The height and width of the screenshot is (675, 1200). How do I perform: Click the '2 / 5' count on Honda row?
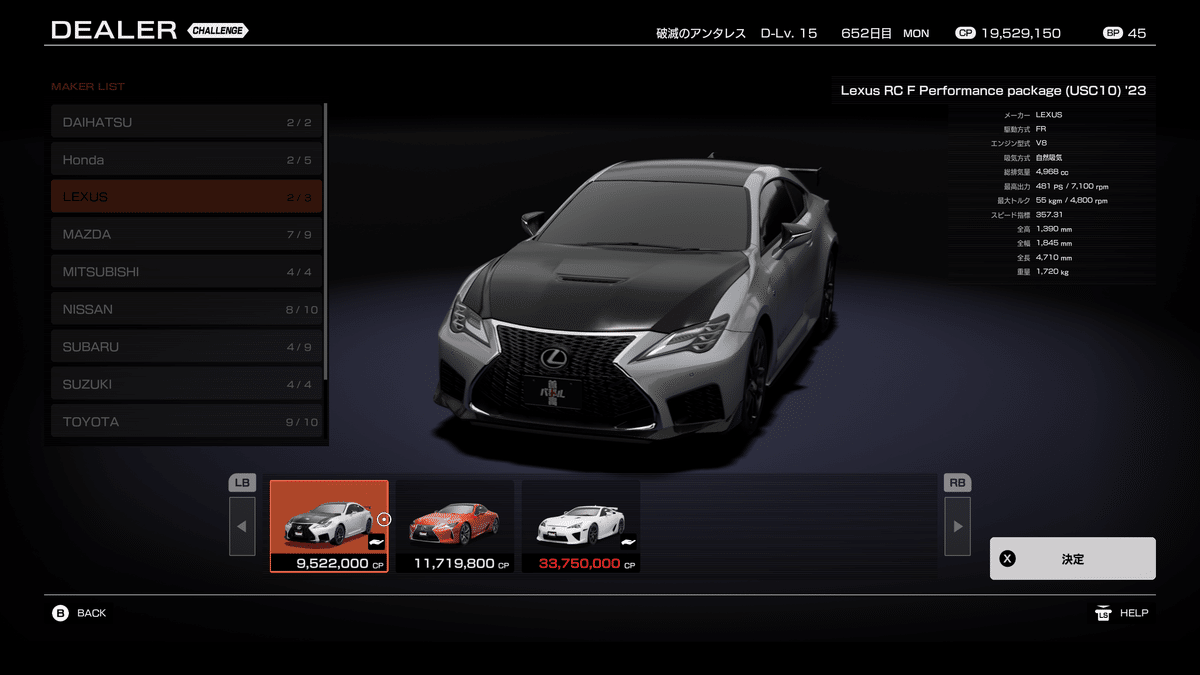click(299, 160)
